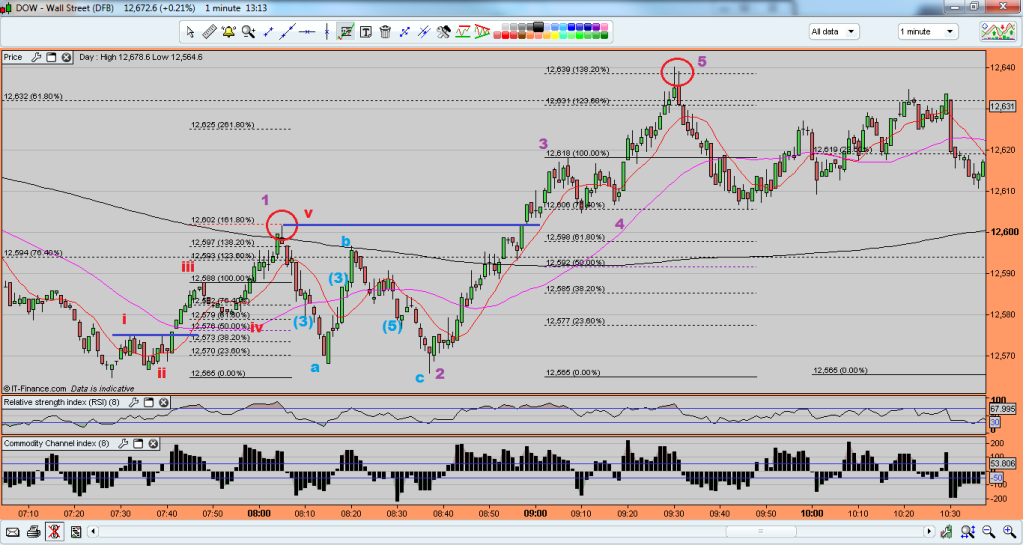Open the indicators and trading systems icon
This screenshot has width=1023, height=545.
[x=997, y=31]
